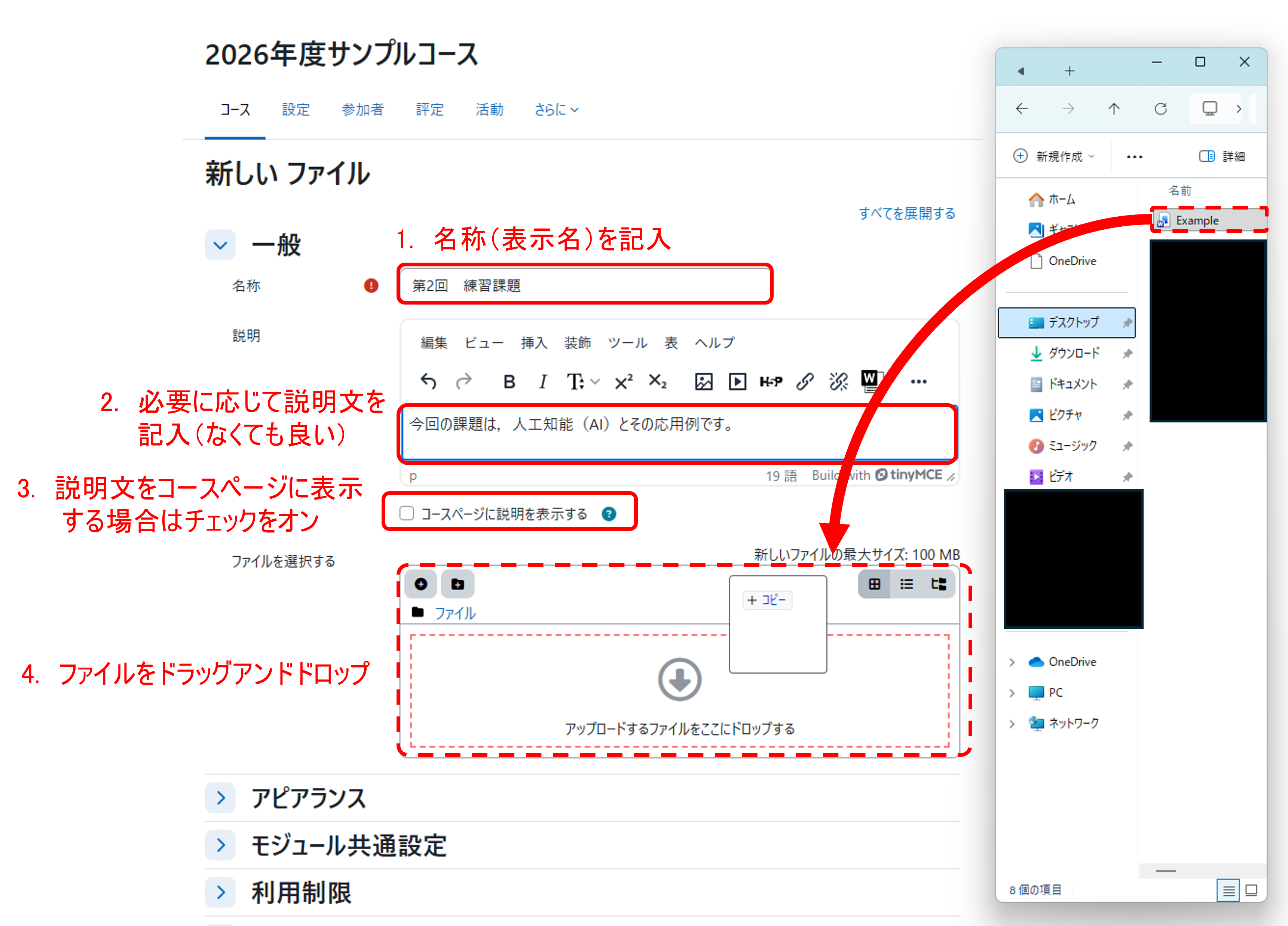Open the 評定 tab

pos(430,110)
